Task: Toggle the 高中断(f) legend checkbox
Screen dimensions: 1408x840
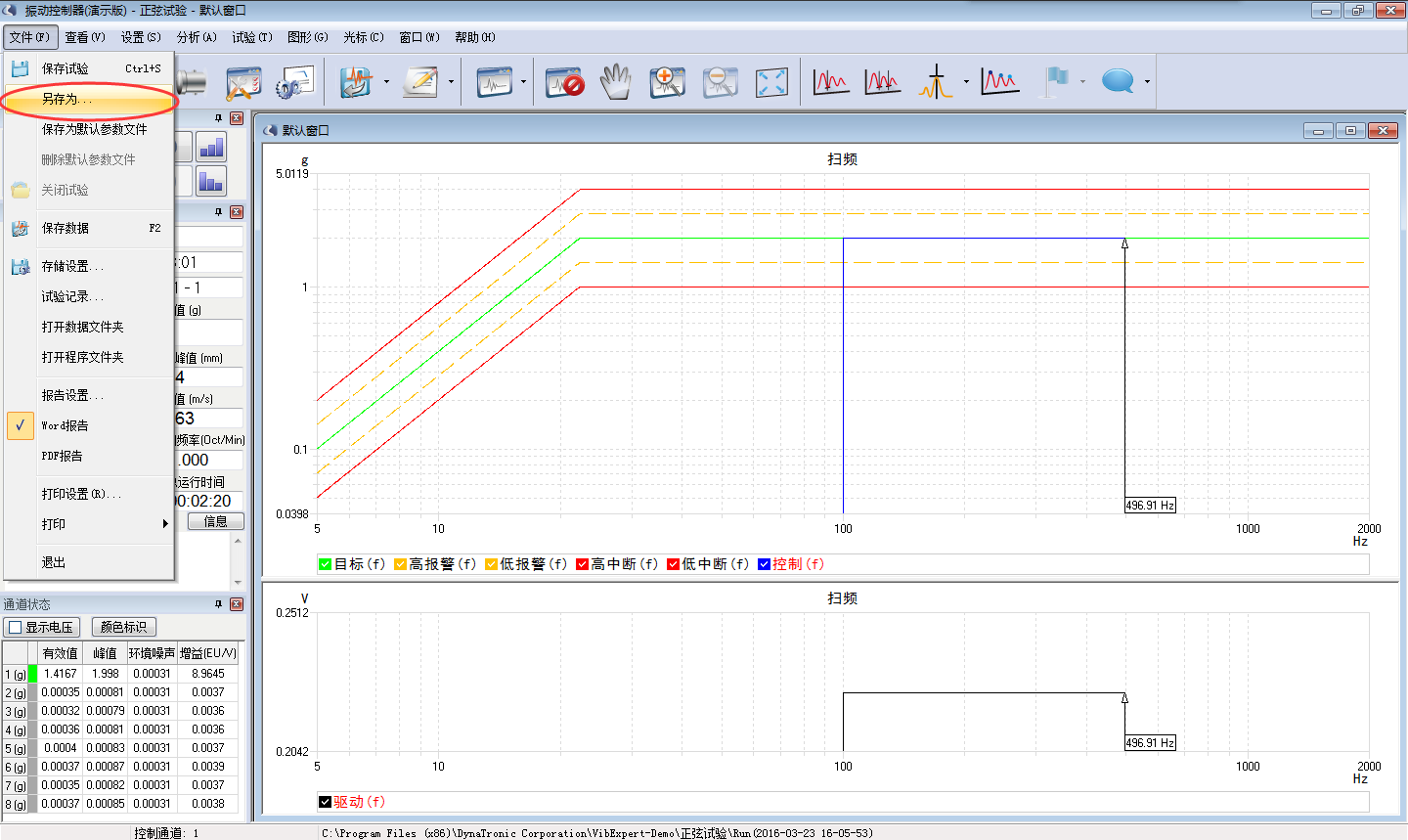Action: pos(583,564)
